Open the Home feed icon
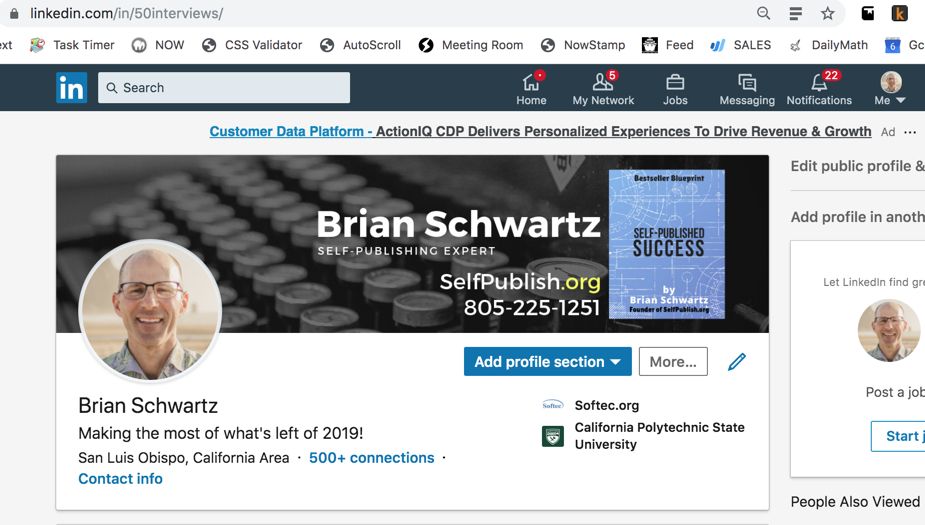Image resolution: width=925 pixels, height=525 pixels. (531, 88)
